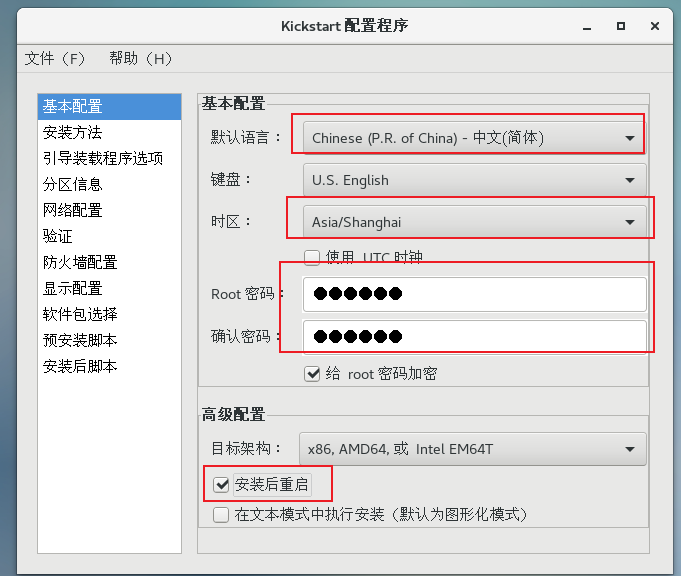681x576 pixels.
Task: Minimize the Kickstart window
Action: tap(587, 26)
